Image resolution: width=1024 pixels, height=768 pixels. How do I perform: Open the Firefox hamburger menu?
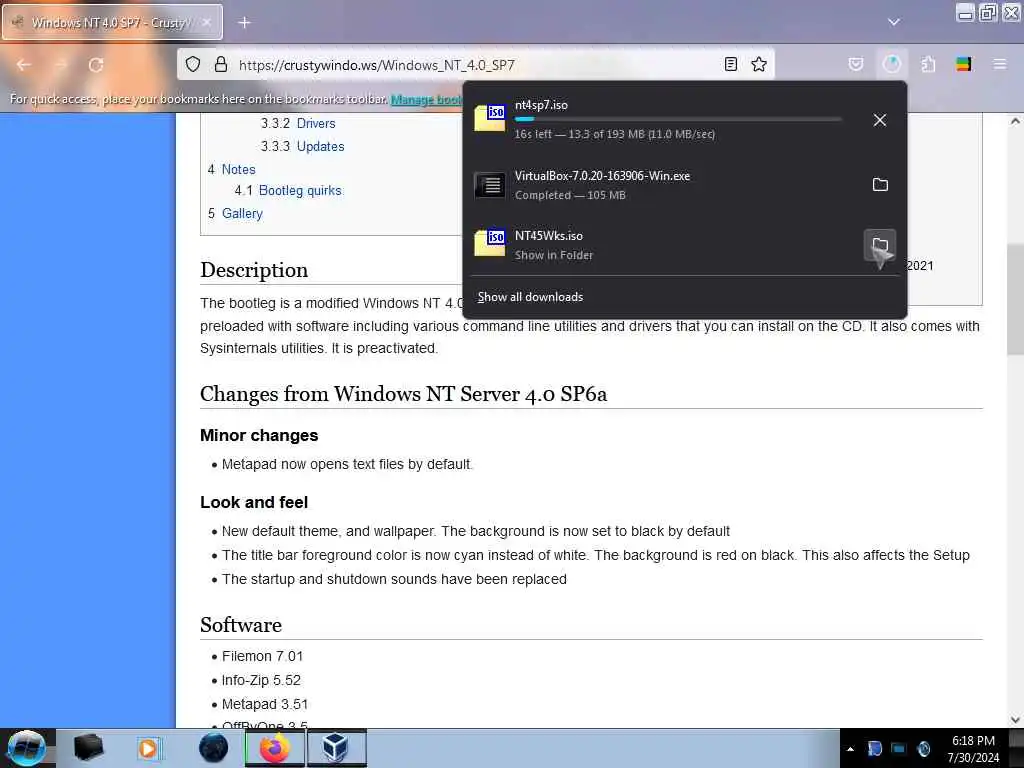(x=999, y=64)
